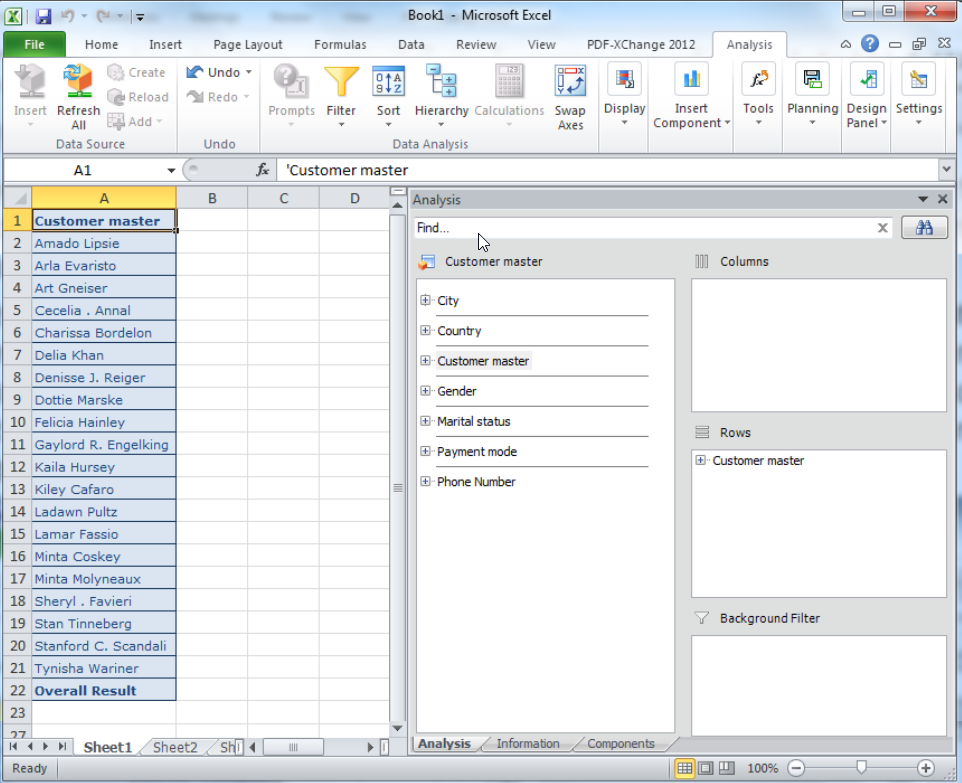The width and height of the screenshot is (962, 783).
Task: Click the binoculars search button
Action: (x=924, y=228)
